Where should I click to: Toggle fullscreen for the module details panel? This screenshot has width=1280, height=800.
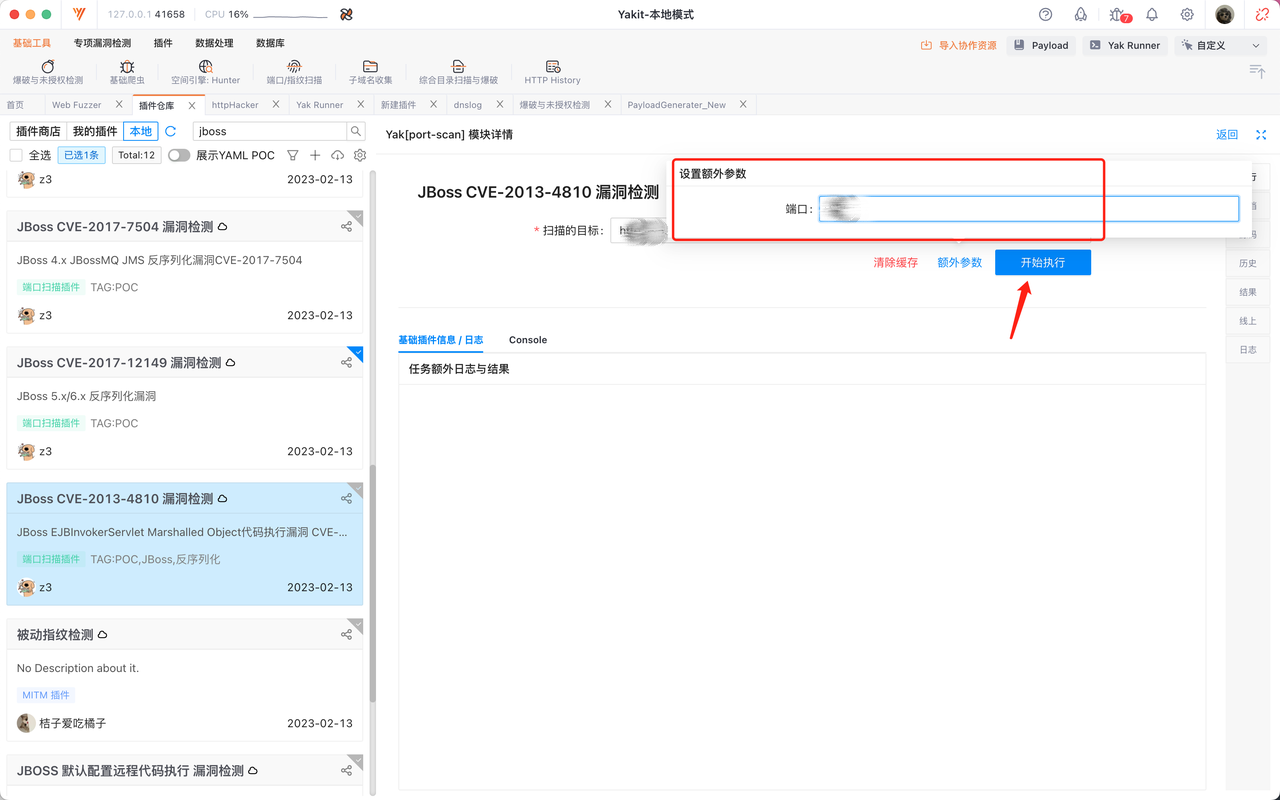(x=1261, y=135)
